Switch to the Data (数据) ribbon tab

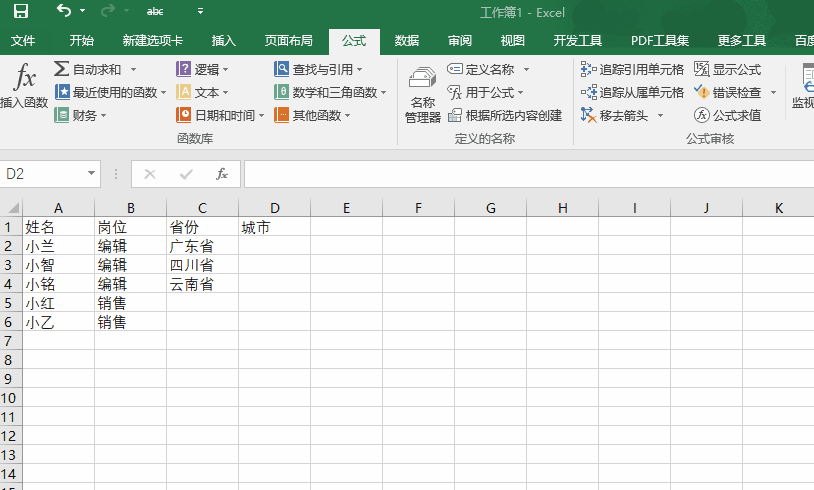point(407,41)
